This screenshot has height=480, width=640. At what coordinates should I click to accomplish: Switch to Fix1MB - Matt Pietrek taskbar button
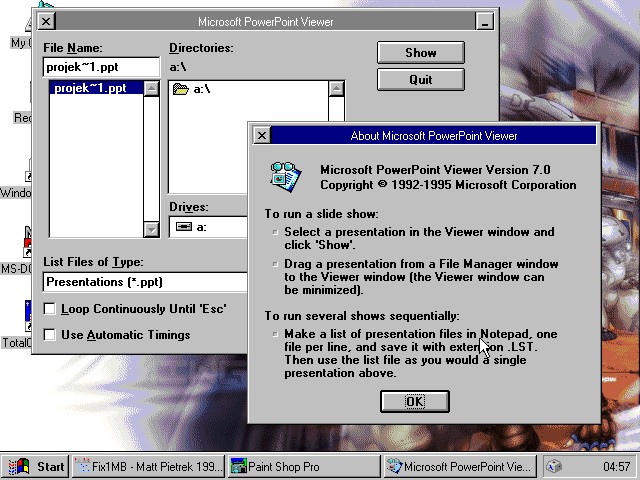coord(149,466)
